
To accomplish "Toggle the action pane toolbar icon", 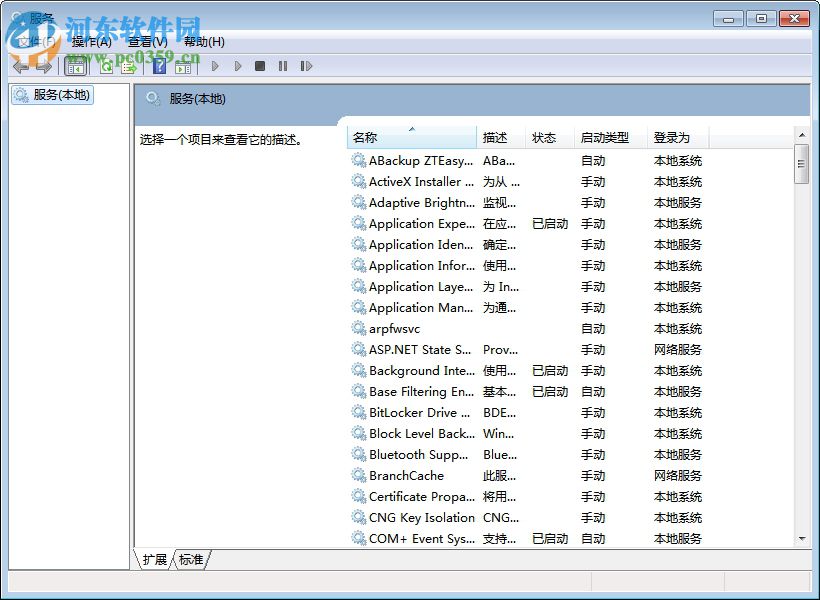I will click(x=183, y=66).
